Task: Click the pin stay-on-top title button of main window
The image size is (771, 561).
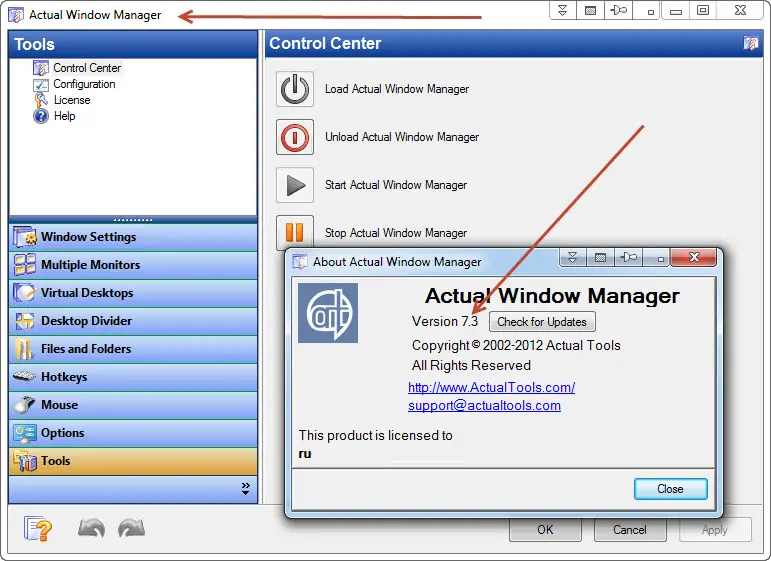Action: pyautogui.click(x=619, y=10)
